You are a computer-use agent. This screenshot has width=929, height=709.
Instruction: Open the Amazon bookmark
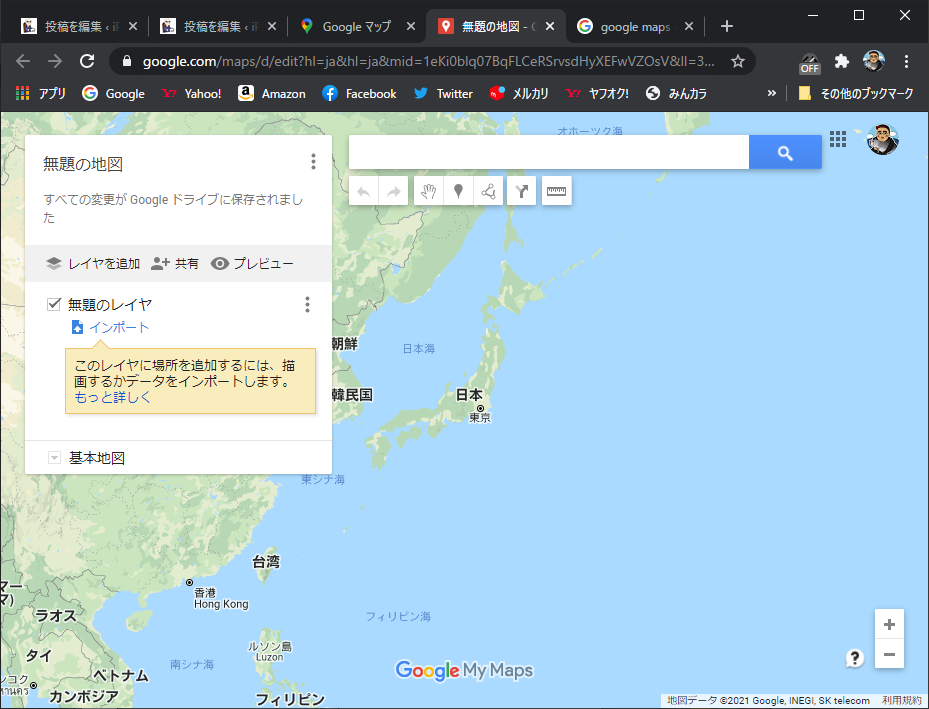[271, 93]
